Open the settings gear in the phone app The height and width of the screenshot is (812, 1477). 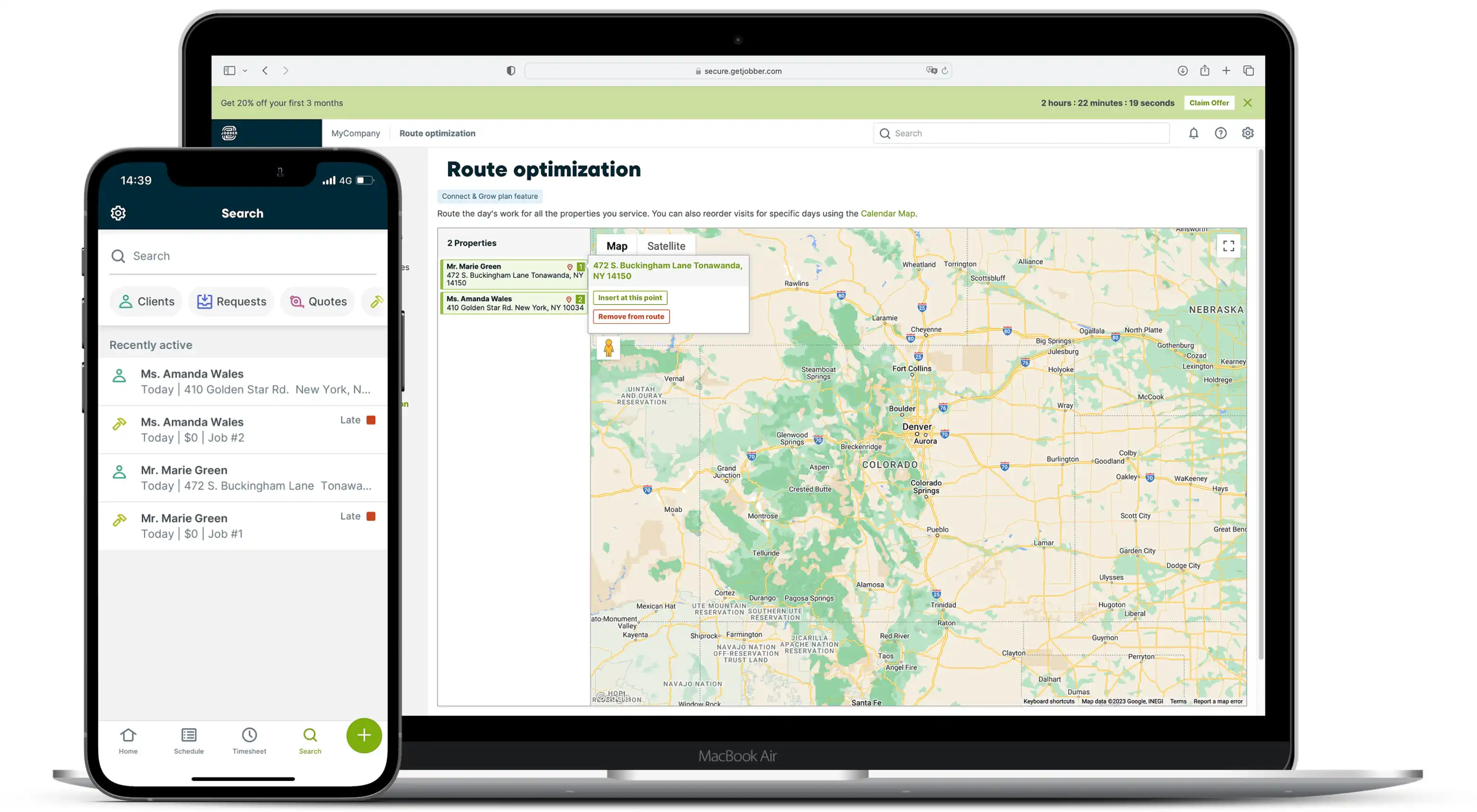coord(118,213)
